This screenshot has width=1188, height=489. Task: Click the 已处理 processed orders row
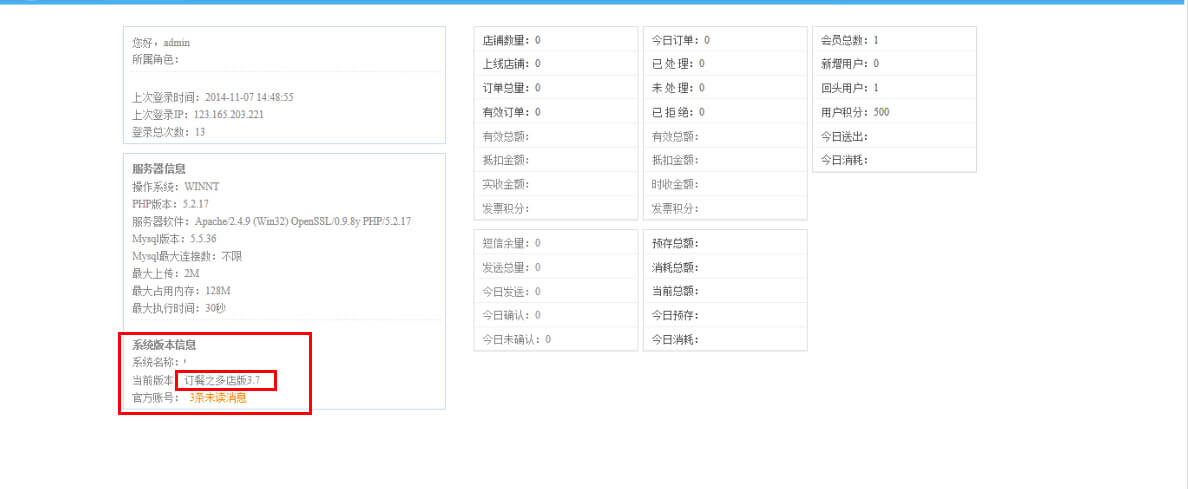[x=725, y=64]
